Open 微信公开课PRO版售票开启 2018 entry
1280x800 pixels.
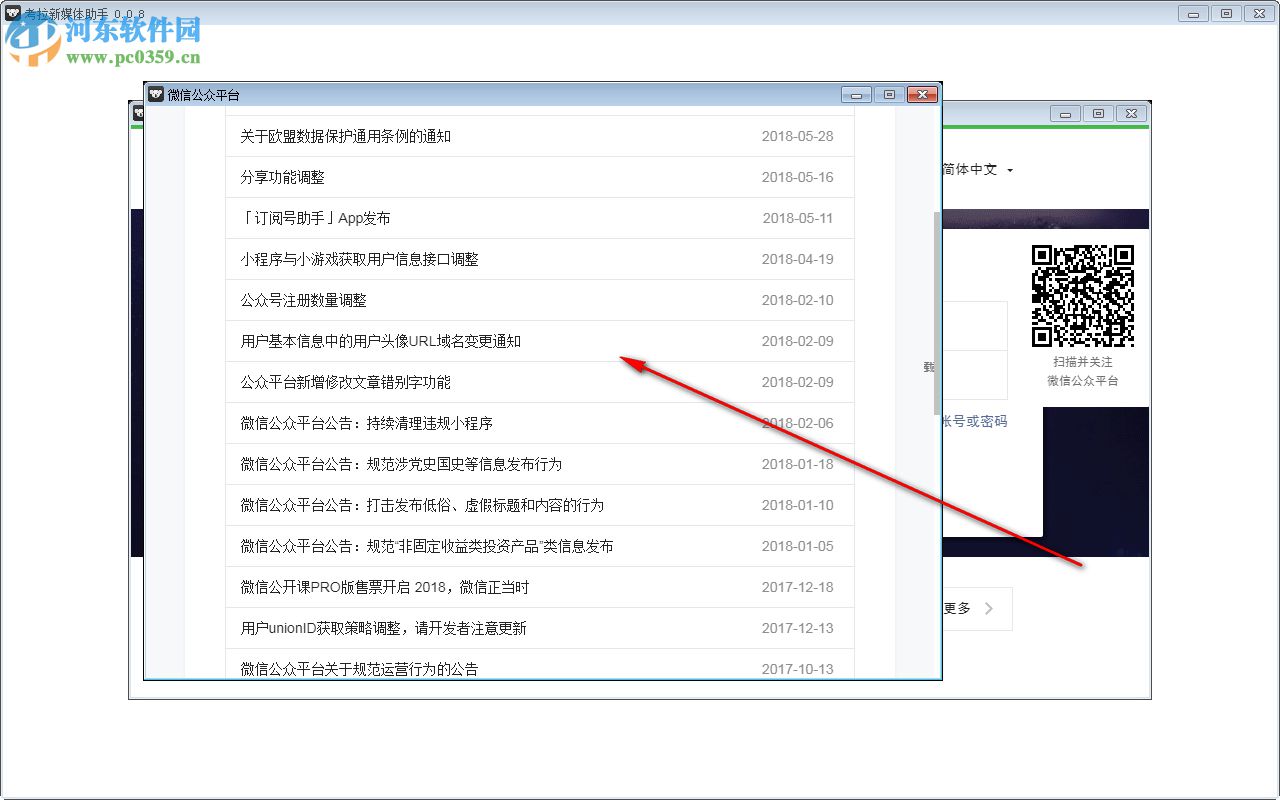[x=384, y=587]
